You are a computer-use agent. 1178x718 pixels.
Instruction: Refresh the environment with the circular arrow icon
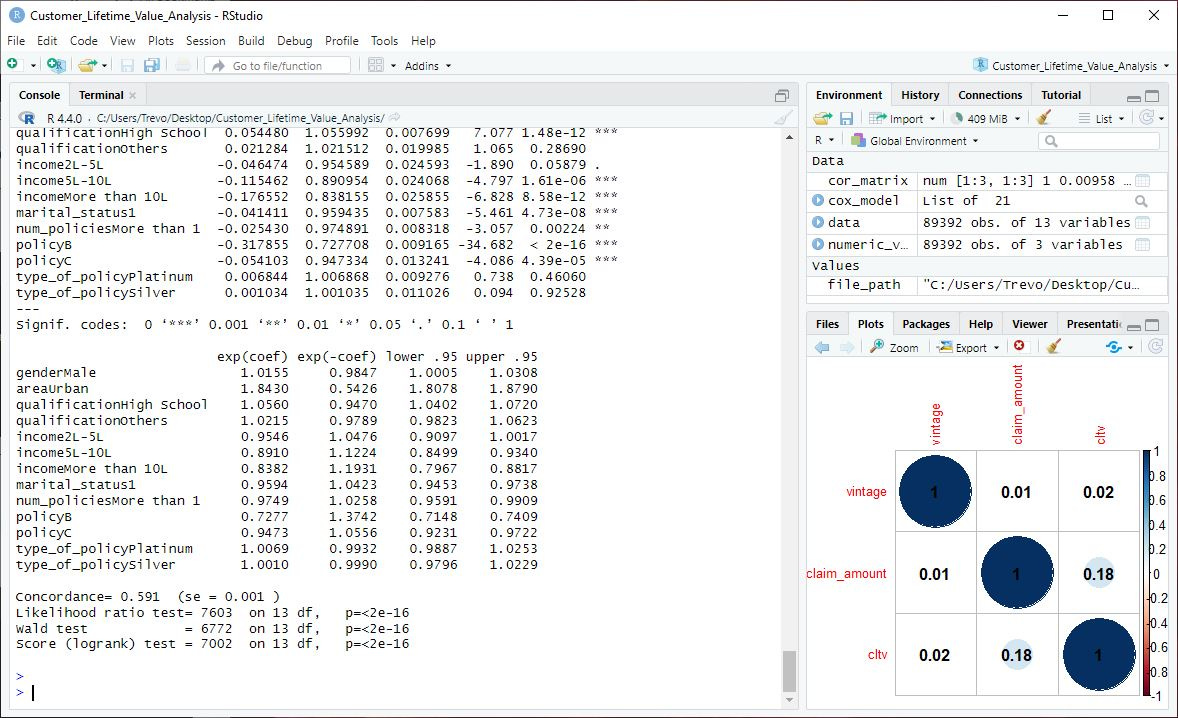pyautogui.click(x=1146, y=117)
